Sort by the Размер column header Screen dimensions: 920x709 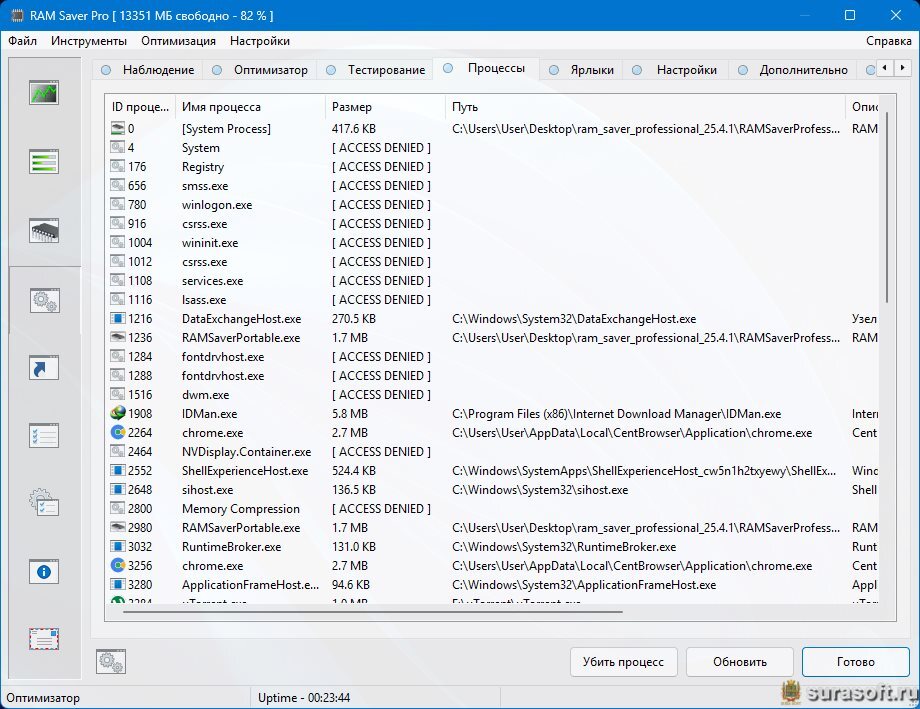(385, 107)
